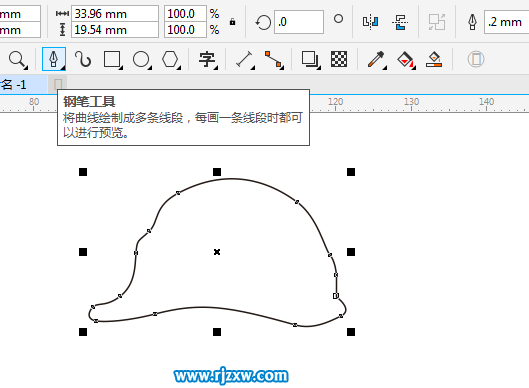Open the Pen tool flyout arrow
The width and height of the screenshot is (529, 388).
coord(62,68)
